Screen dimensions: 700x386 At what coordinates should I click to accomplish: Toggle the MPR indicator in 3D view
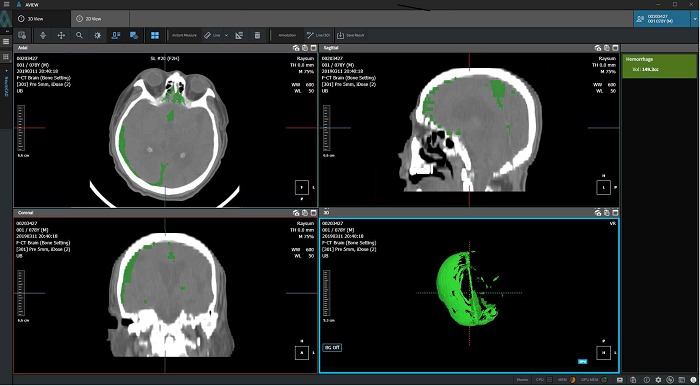[x=583, y=362]
